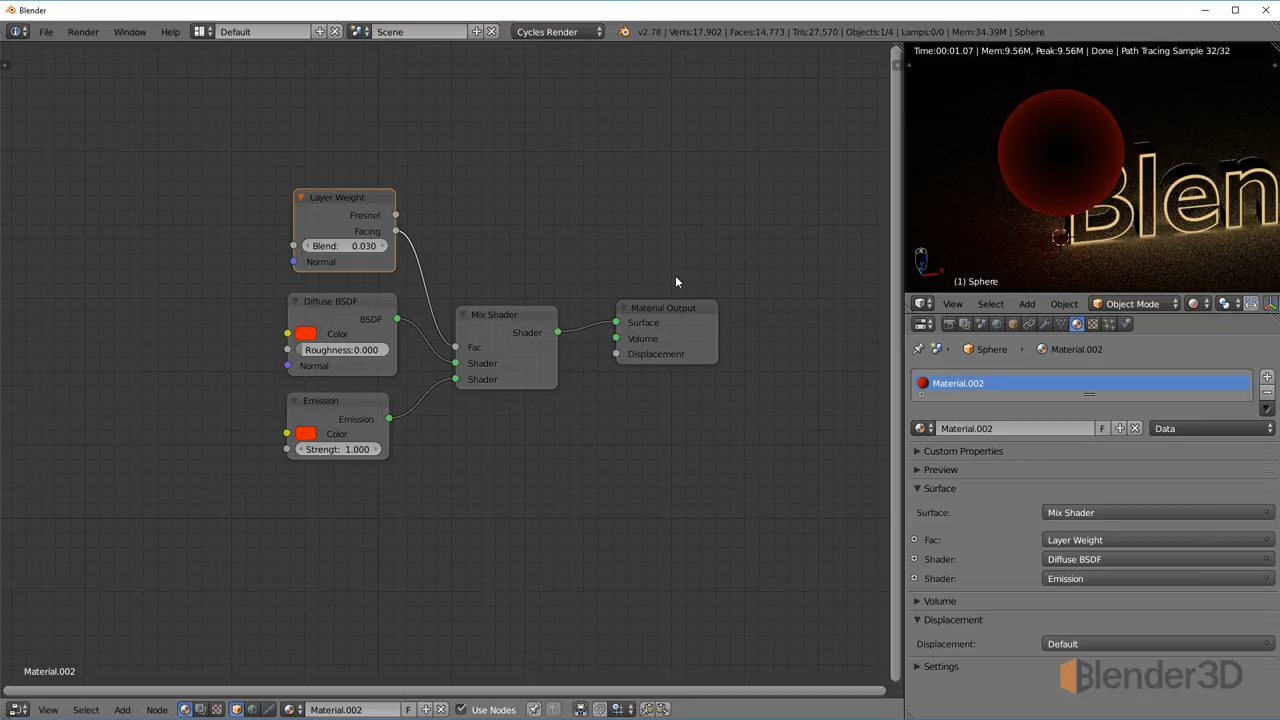The image size is (1280, 720).
Task: Select line style shader type
Action: pos(269,710)
